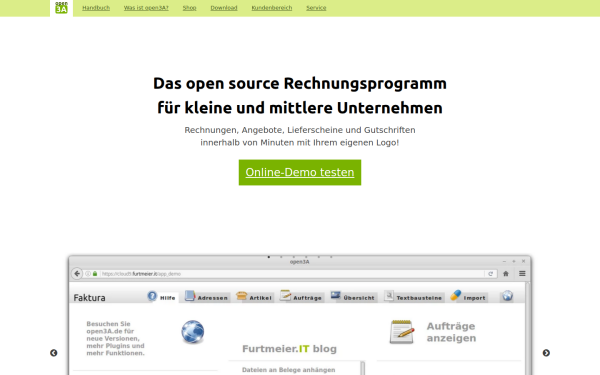Open the Handbuch link
This screenshot has height=375, width=600.
coord(96,8)
